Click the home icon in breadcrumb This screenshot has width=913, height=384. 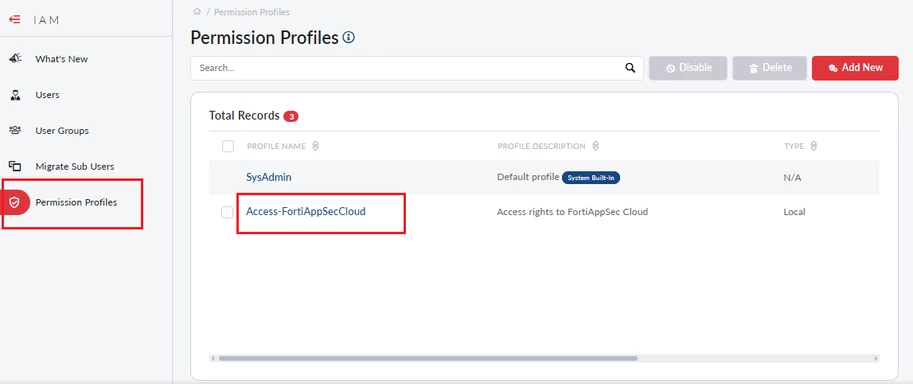pyautogui.click(x=197, y=12)
